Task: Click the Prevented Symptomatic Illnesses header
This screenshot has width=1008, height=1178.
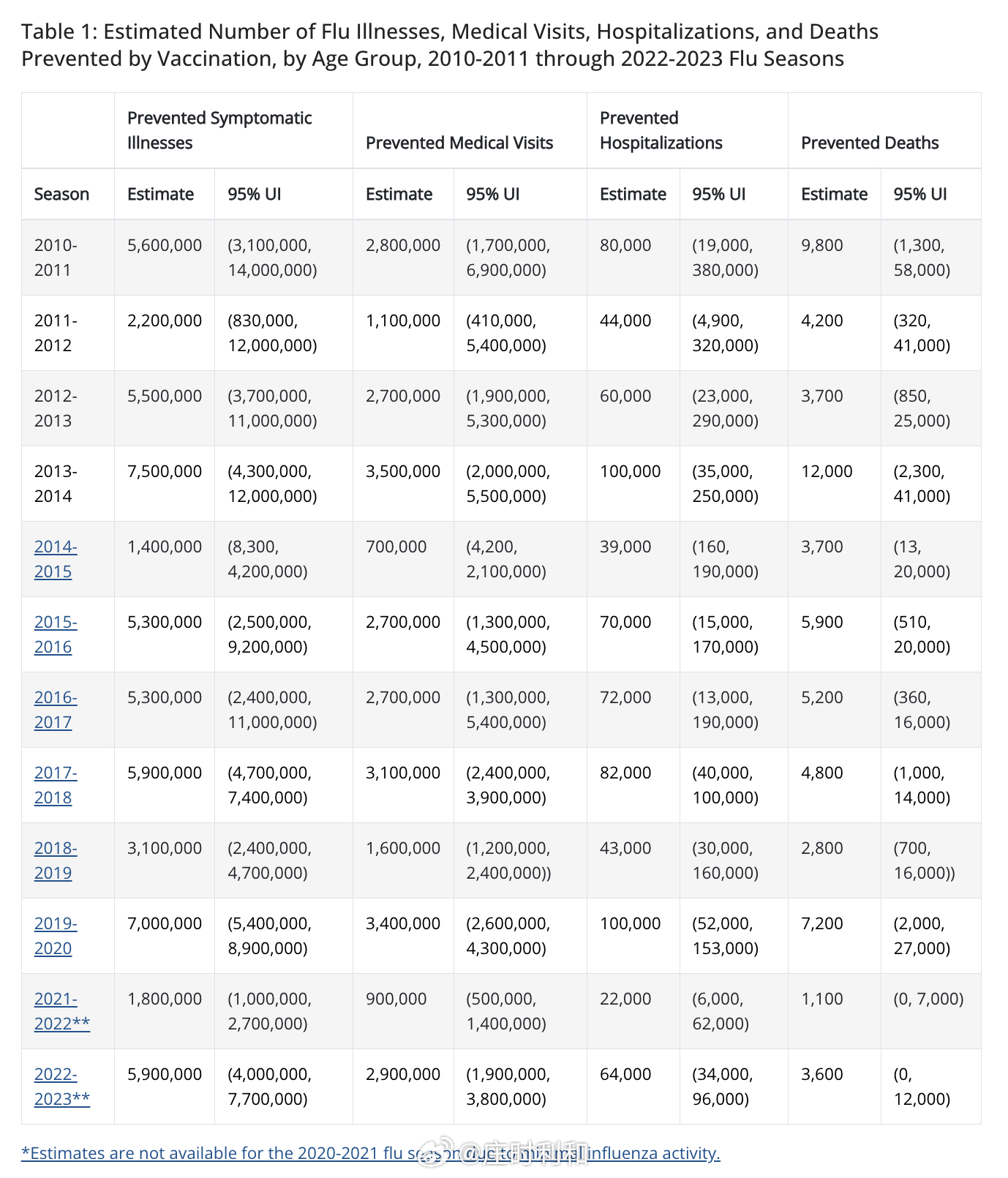Action: [x=219, y=130]
